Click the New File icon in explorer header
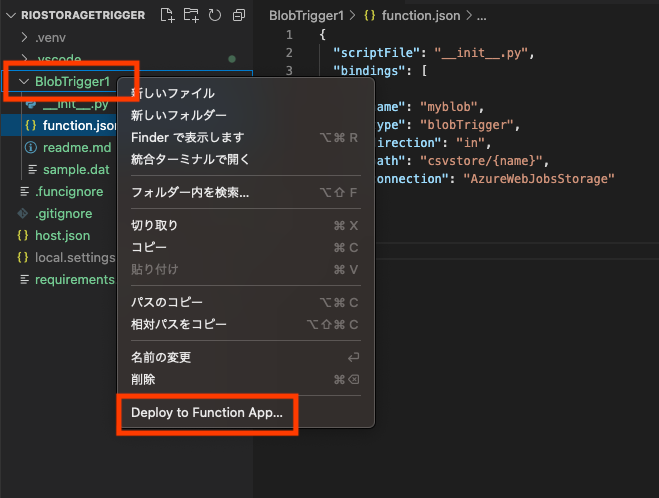 (167, 15)
